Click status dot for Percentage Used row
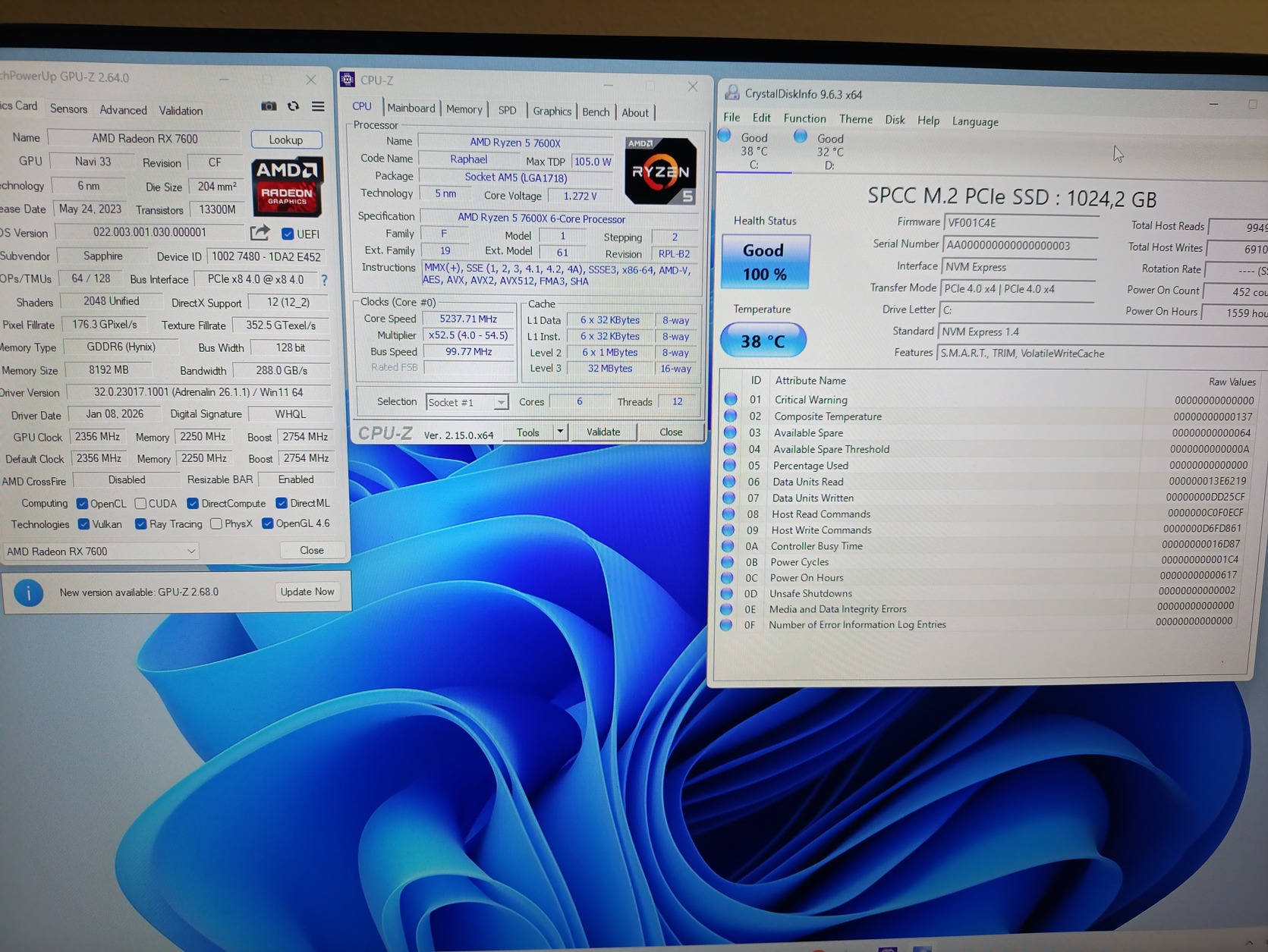This screenshot has width=1268, height=952. [730, 465]
